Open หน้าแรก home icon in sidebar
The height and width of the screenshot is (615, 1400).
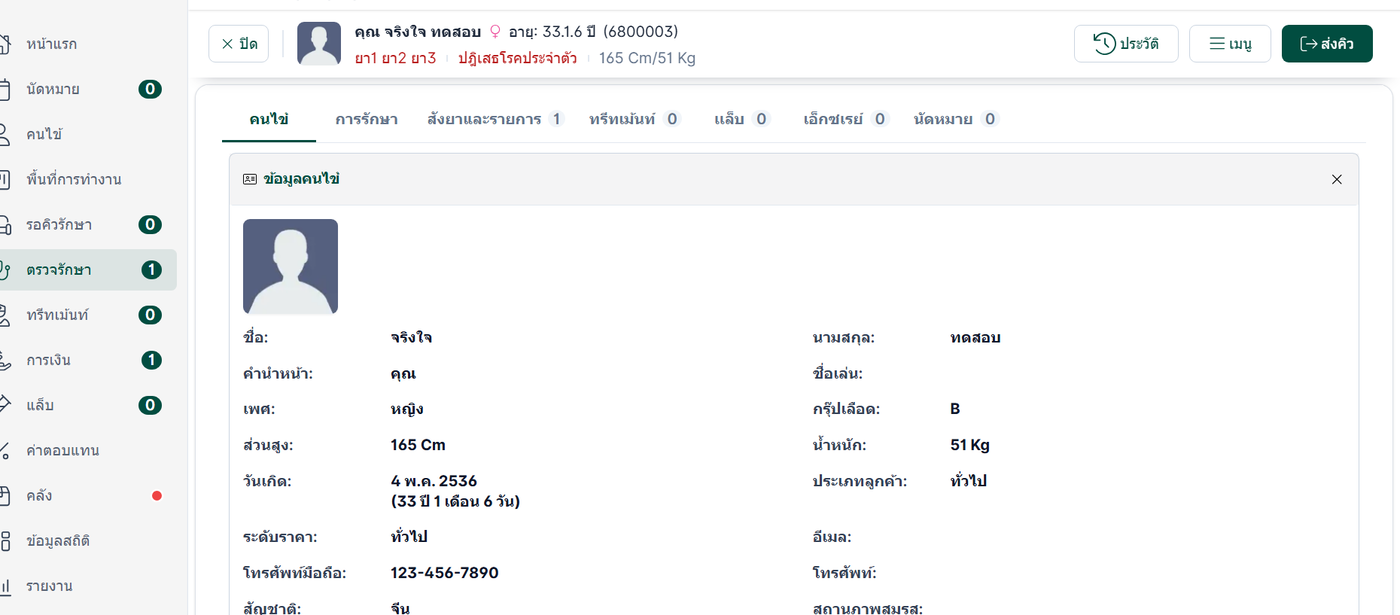(6, 44)
